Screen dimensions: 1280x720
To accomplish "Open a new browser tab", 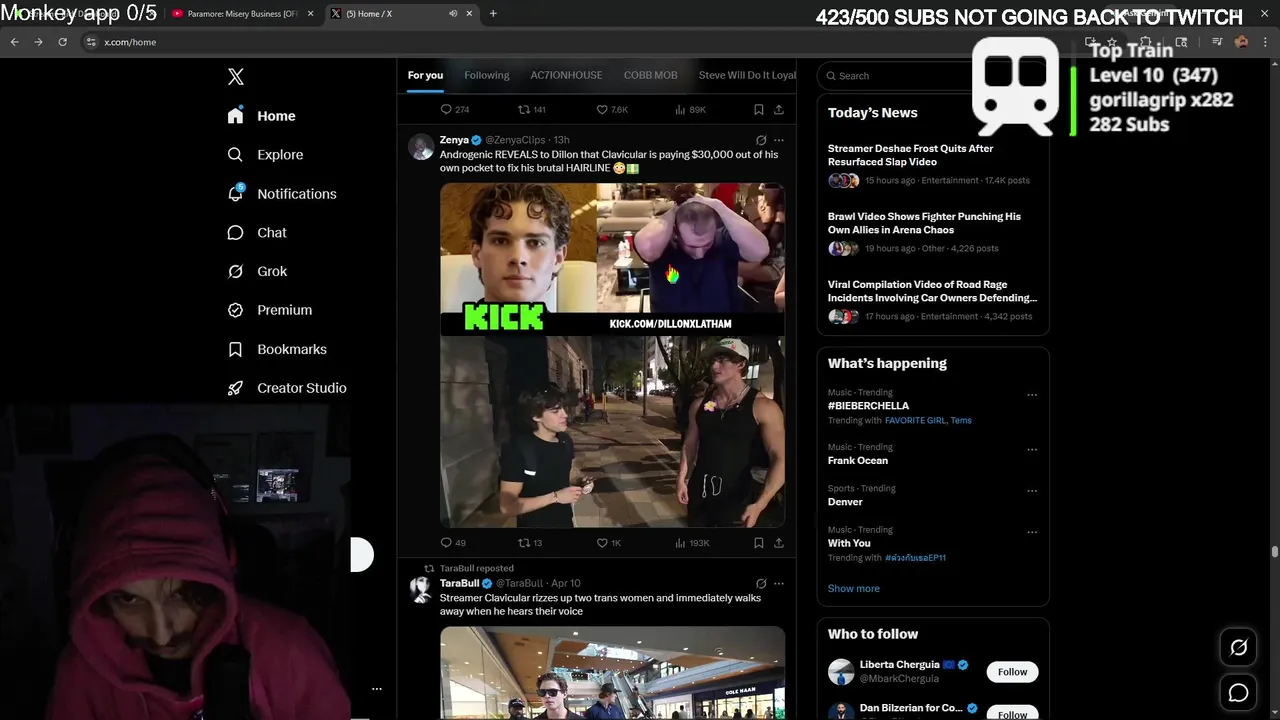I will [x=493, y=13].
